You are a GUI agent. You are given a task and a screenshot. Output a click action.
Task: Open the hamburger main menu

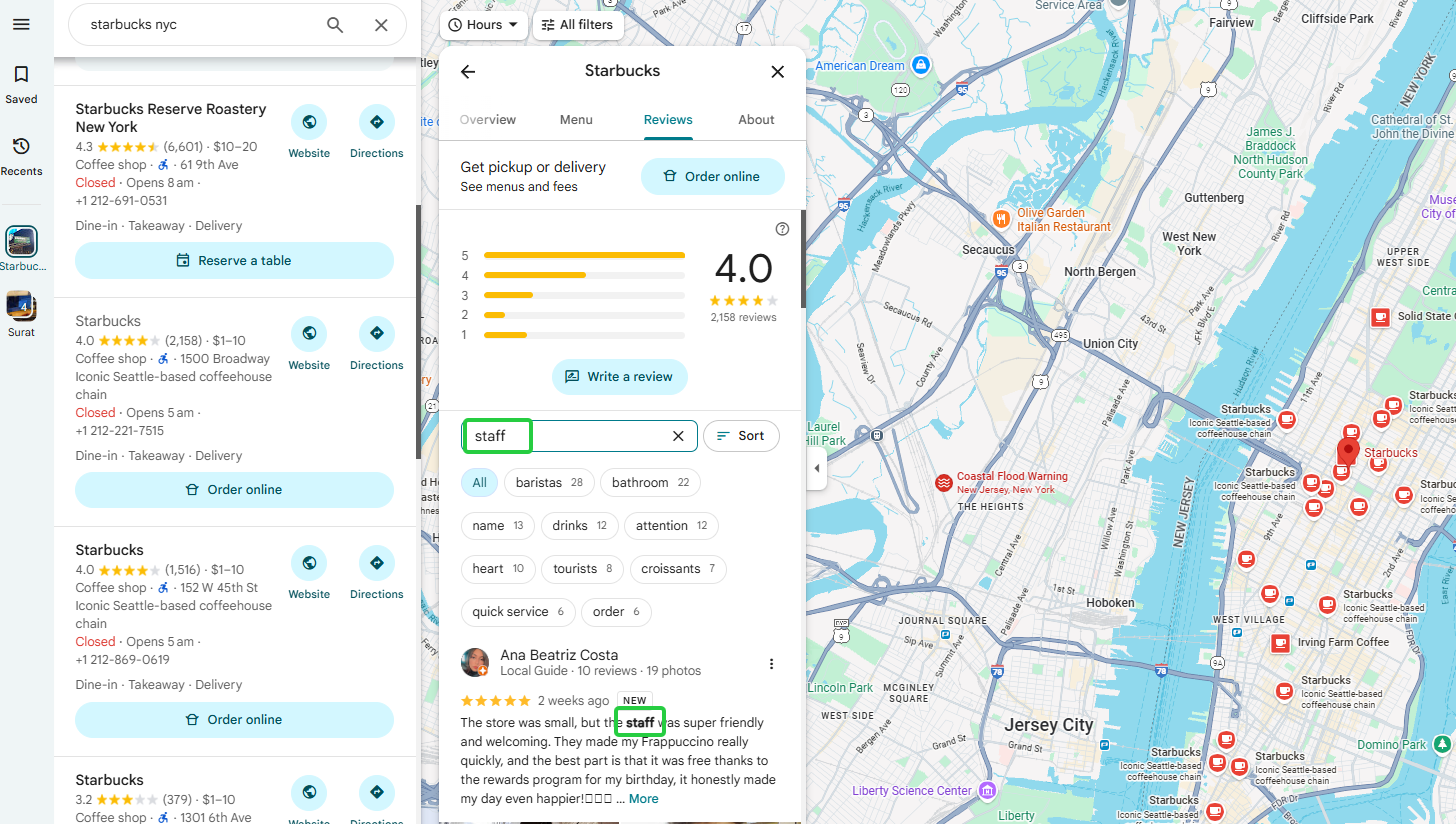click(21, 24)
